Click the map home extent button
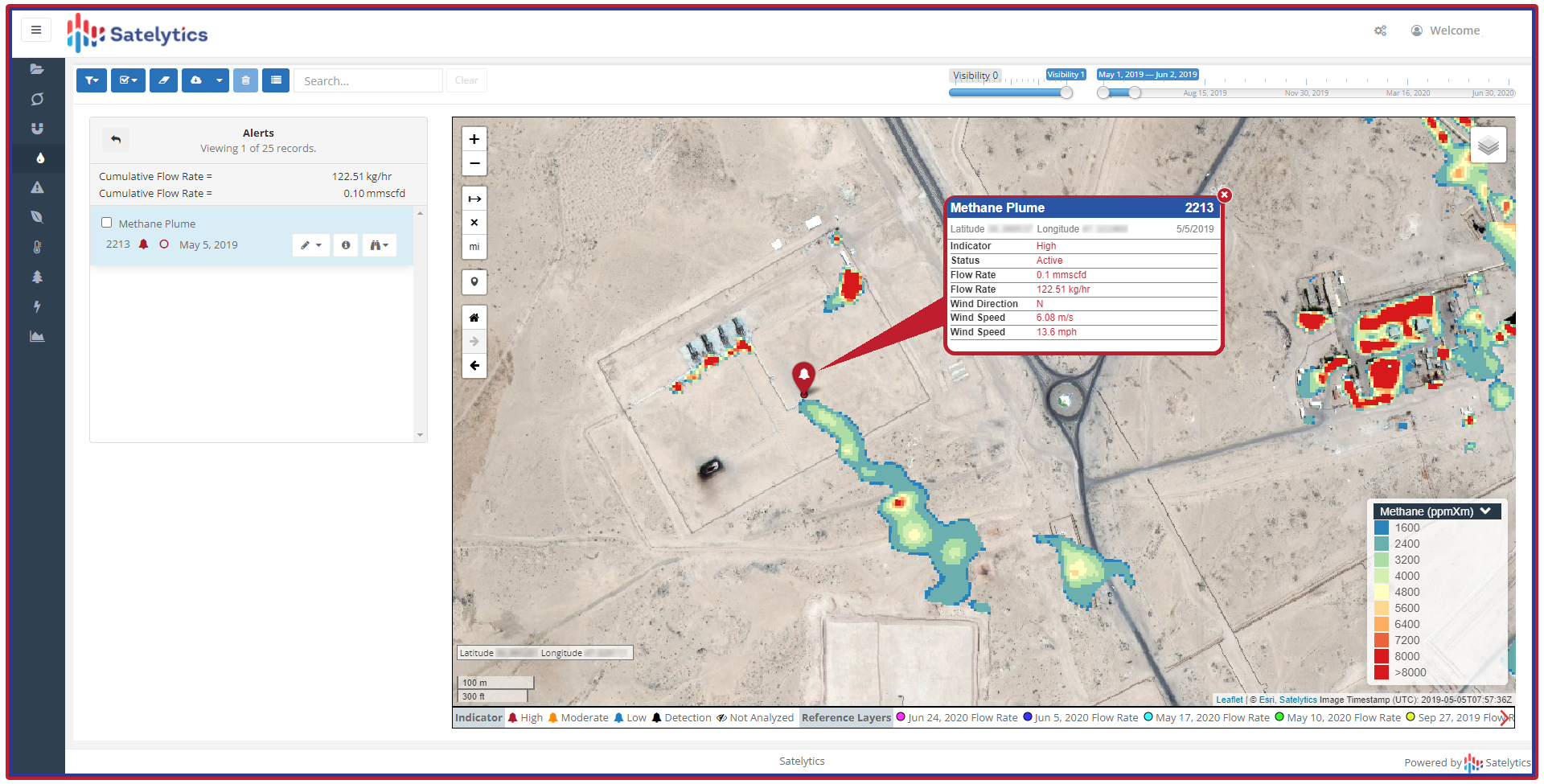This screenshot has width=1544, height=784. (474, 318)
